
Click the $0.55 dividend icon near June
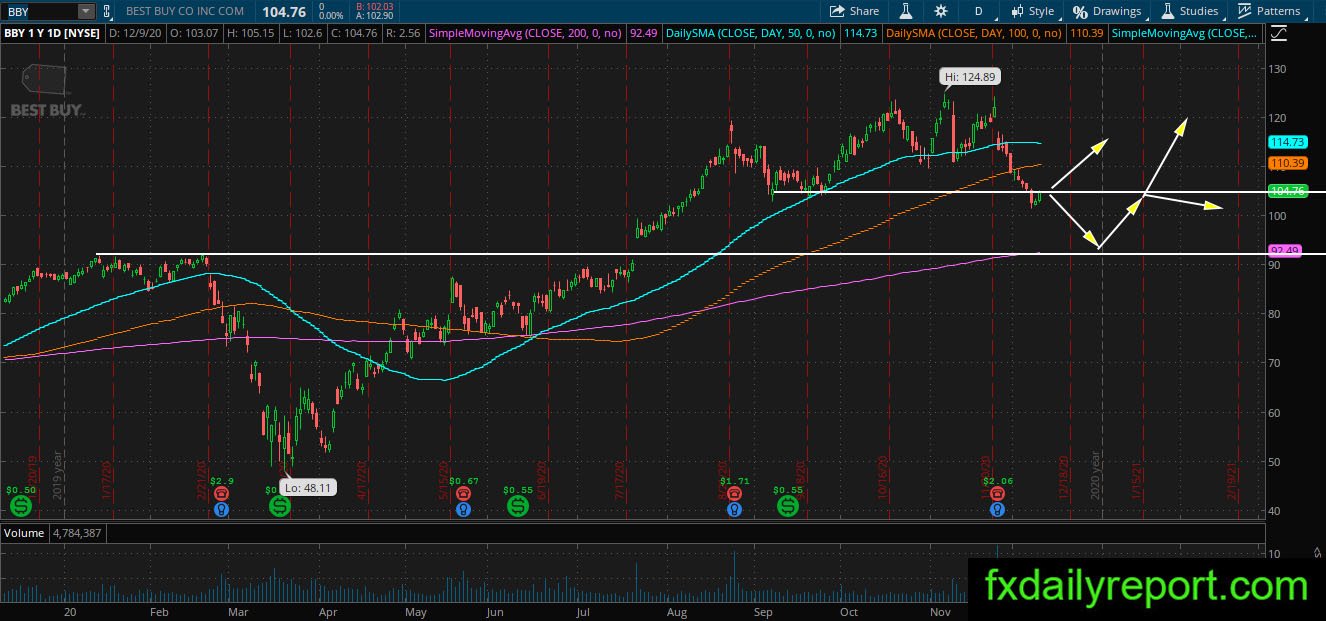point(517,506)
